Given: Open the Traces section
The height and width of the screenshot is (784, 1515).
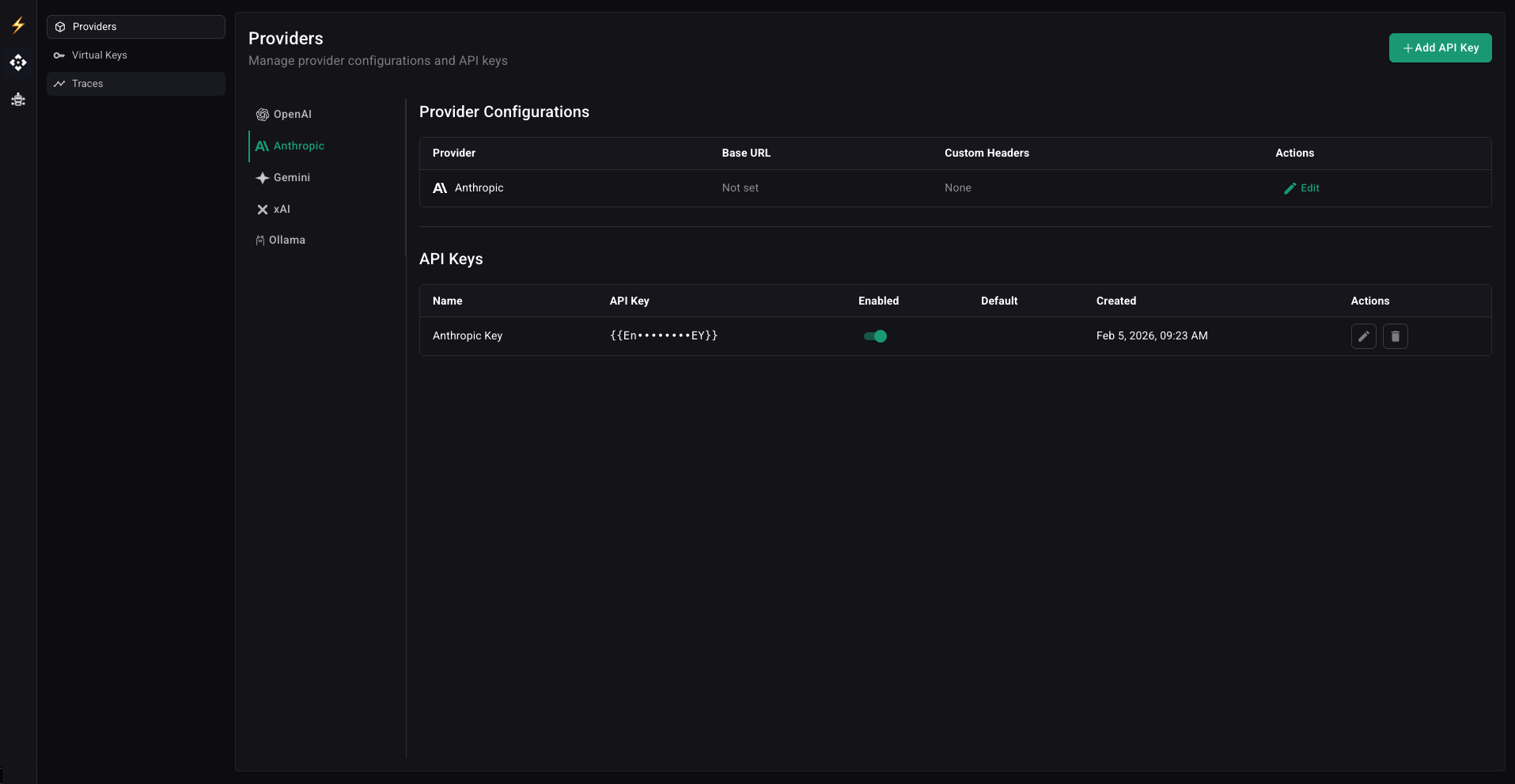Looking at the screenshot, I should pyautogui.click(x=87, y=83).
